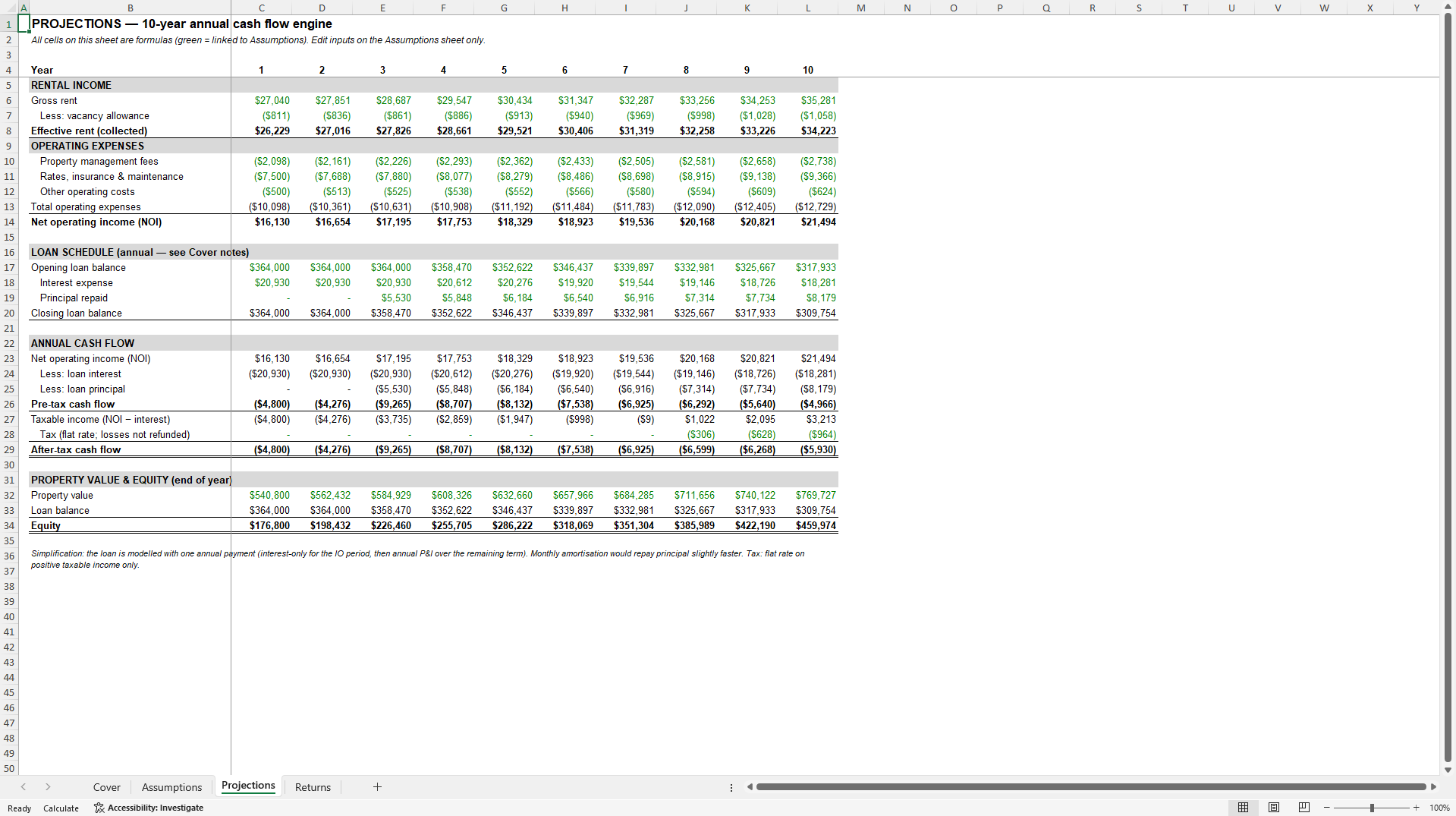The height and width of the screenshot is (816, 1456).
Task: Select column L header
Action: [x=808, y=8]
